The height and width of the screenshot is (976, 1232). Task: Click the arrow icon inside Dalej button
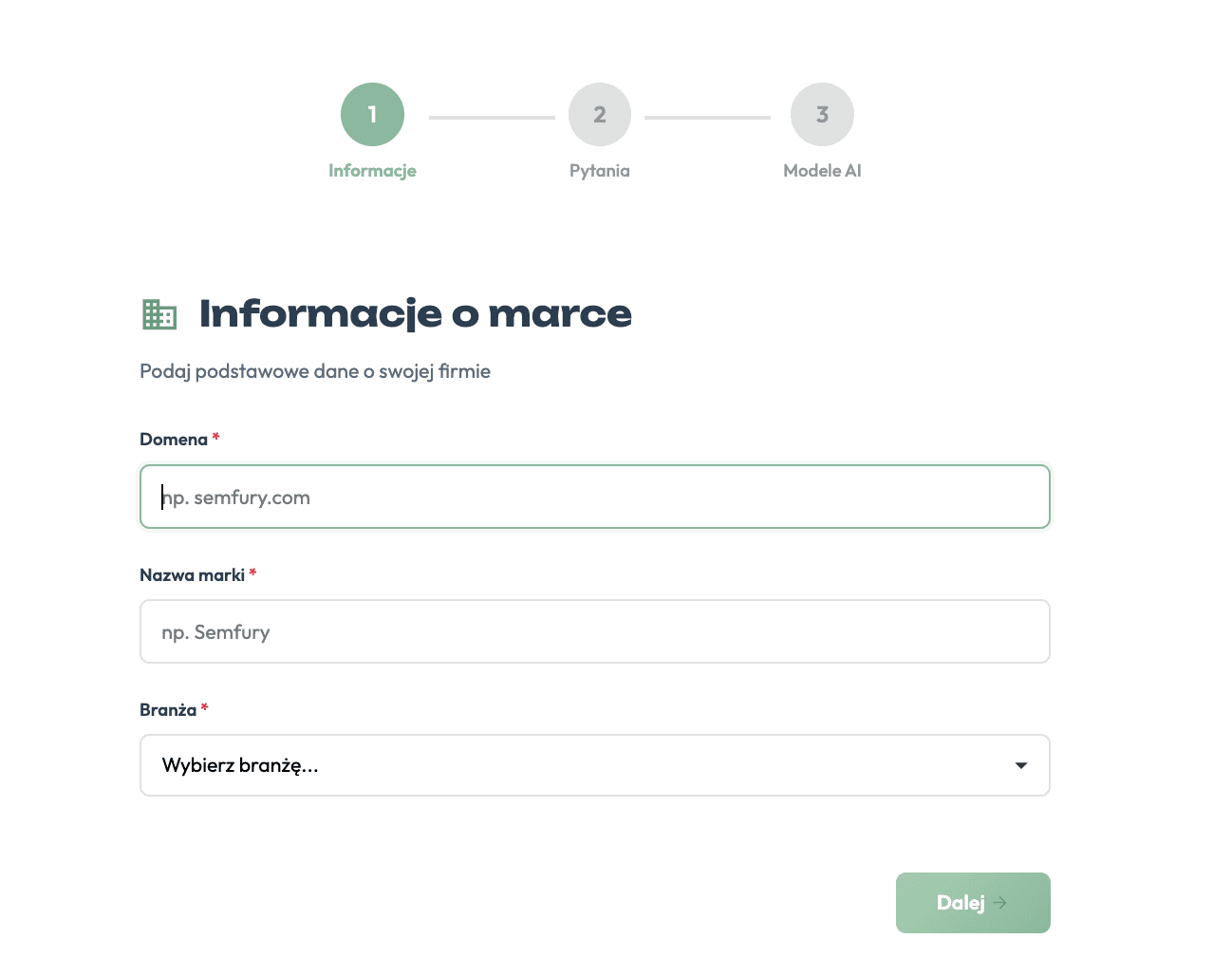999,903
